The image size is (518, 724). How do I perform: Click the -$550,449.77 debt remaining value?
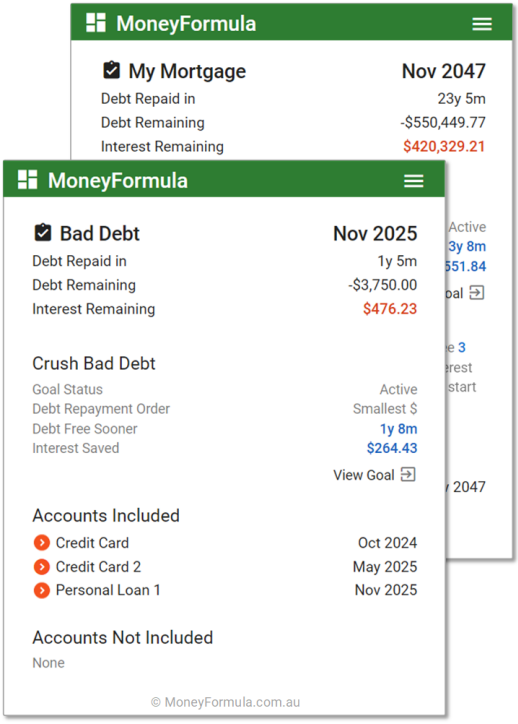pos(443,122)
